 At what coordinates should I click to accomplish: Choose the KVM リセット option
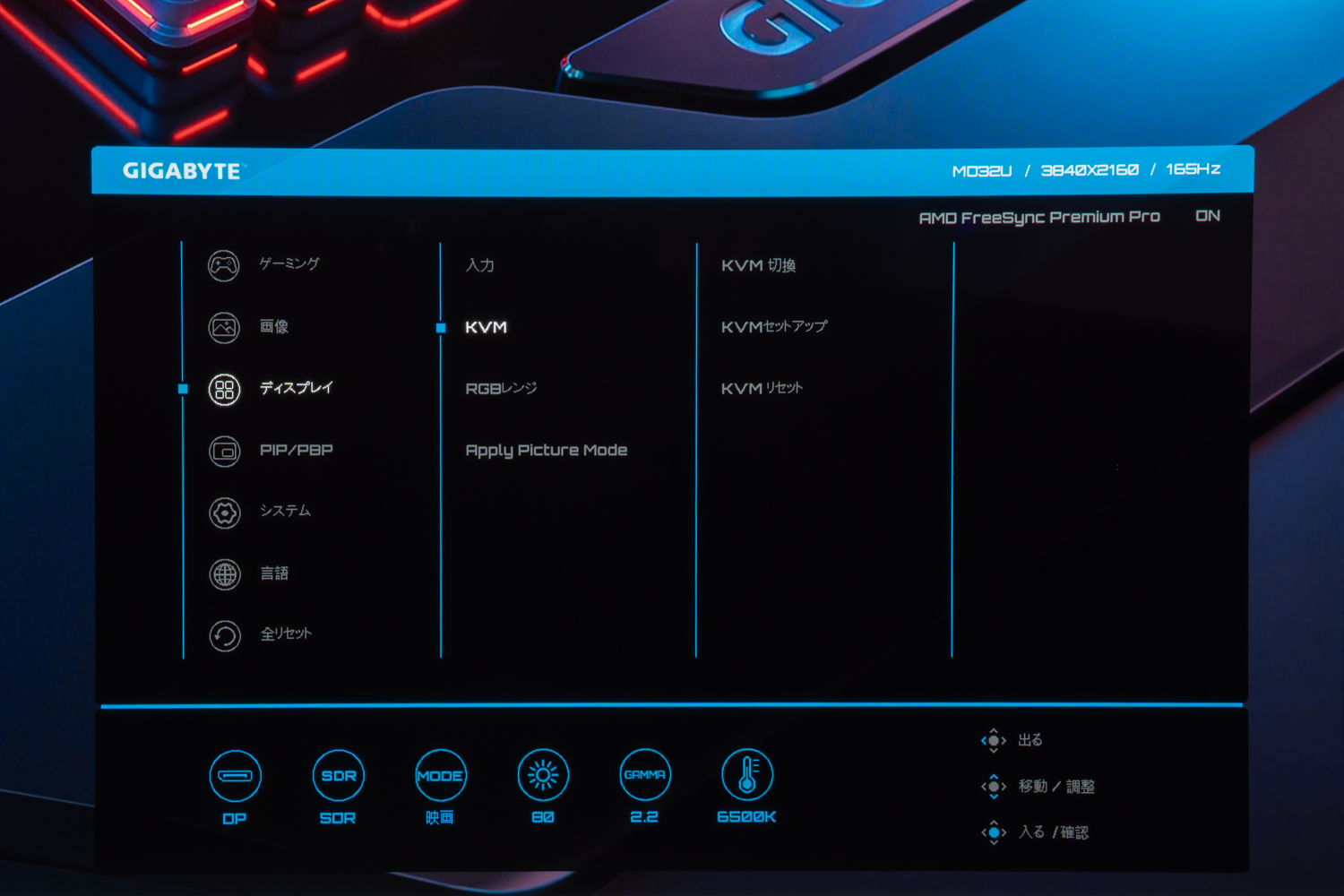coord(762,388)
